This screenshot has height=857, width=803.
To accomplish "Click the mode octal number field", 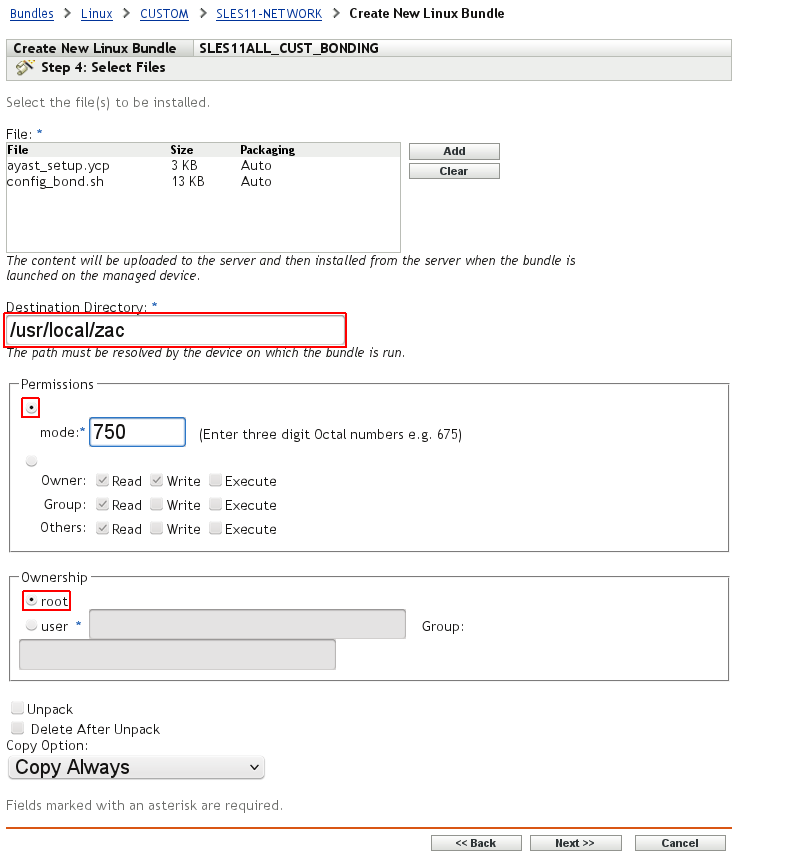I will point(137,432).
